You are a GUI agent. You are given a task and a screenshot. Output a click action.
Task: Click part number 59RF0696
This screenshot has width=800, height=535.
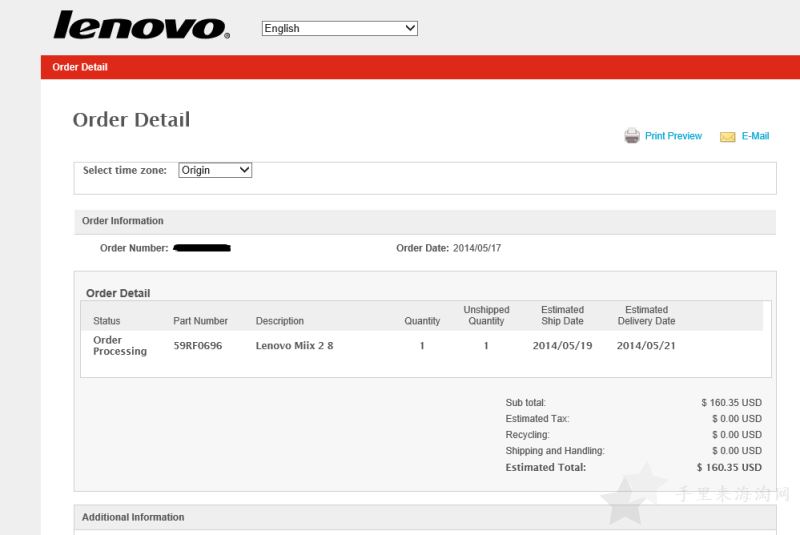[x=198, y=346]
